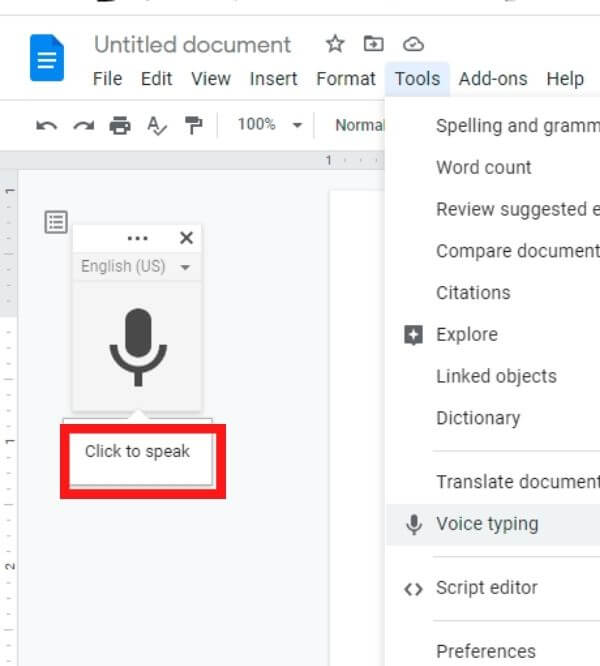Choose Voice typing from Tools menu

(x=486, y=524)
